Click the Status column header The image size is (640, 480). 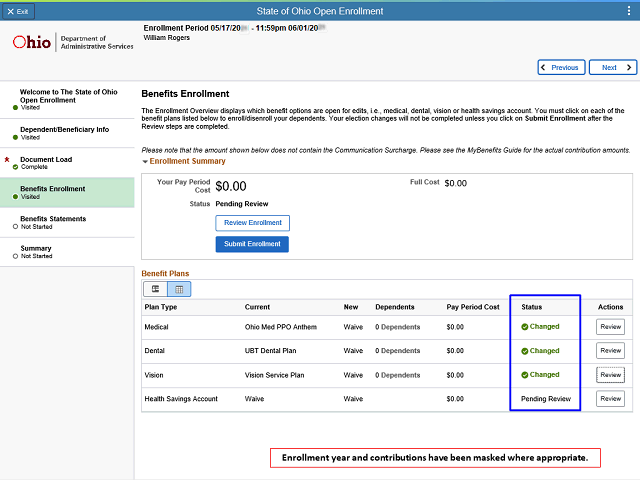pyautogui.click(x=531, y=307)
